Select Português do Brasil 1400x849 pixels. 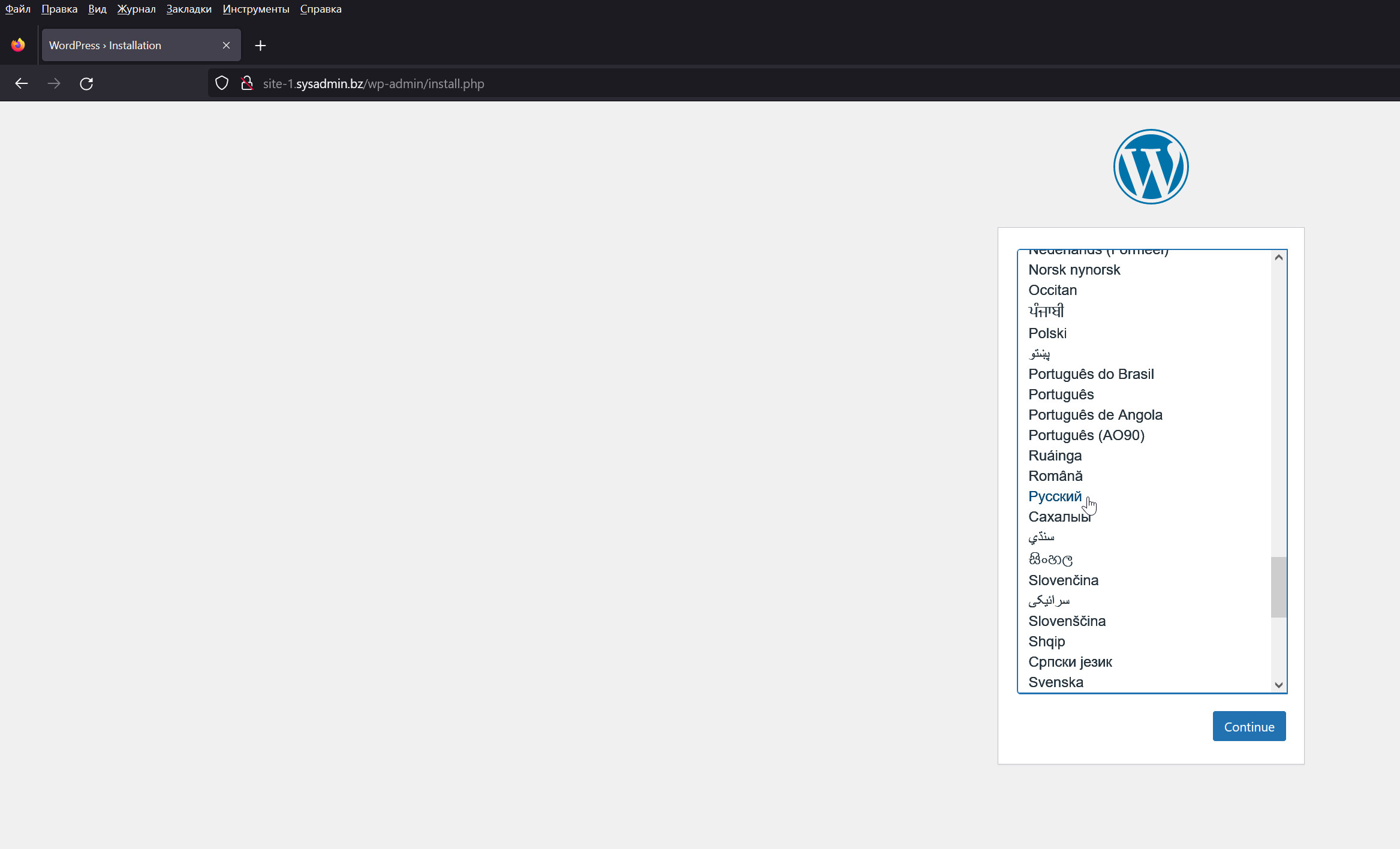point(1144,374)
